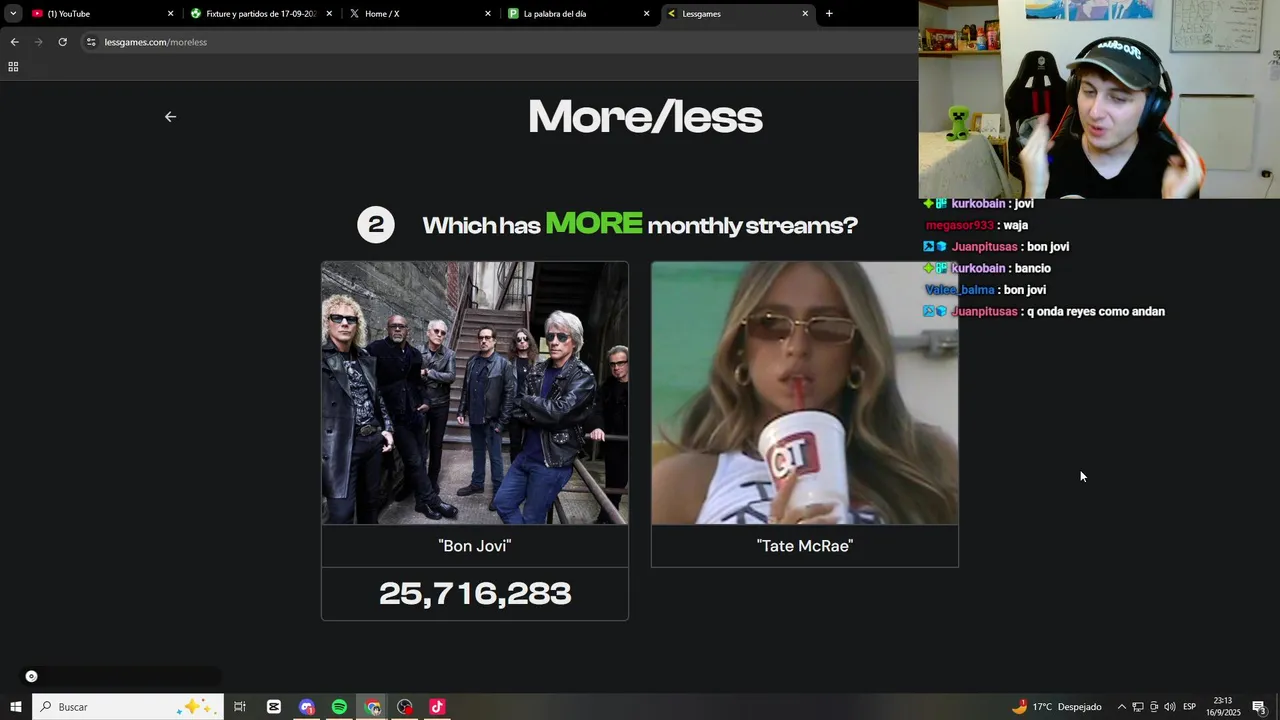The width and height of the screenshot is (1280, 720).
Task: Open a new browser tab
Action: pos(829,14)
